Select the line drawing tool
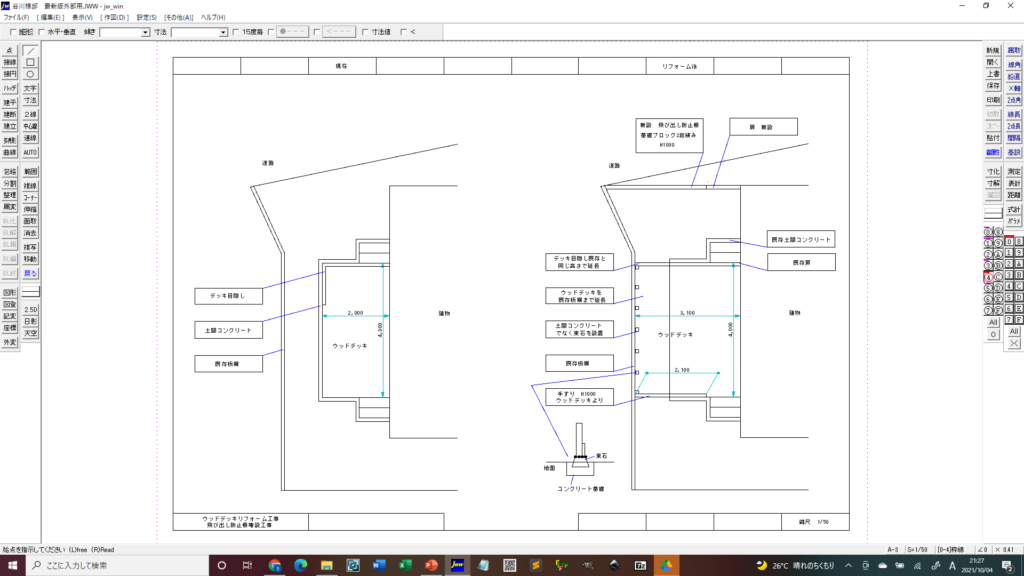This screenshot has width=1024, height=576. pos(30,50)
